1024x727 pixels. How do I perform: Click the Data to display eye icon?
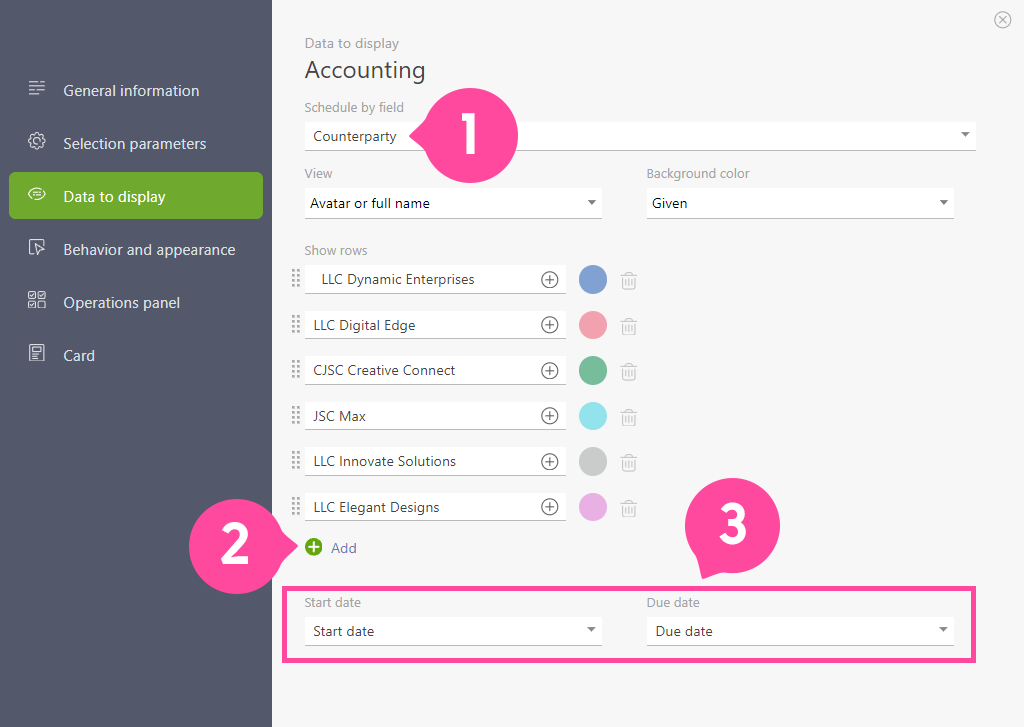tap(37, 194)
